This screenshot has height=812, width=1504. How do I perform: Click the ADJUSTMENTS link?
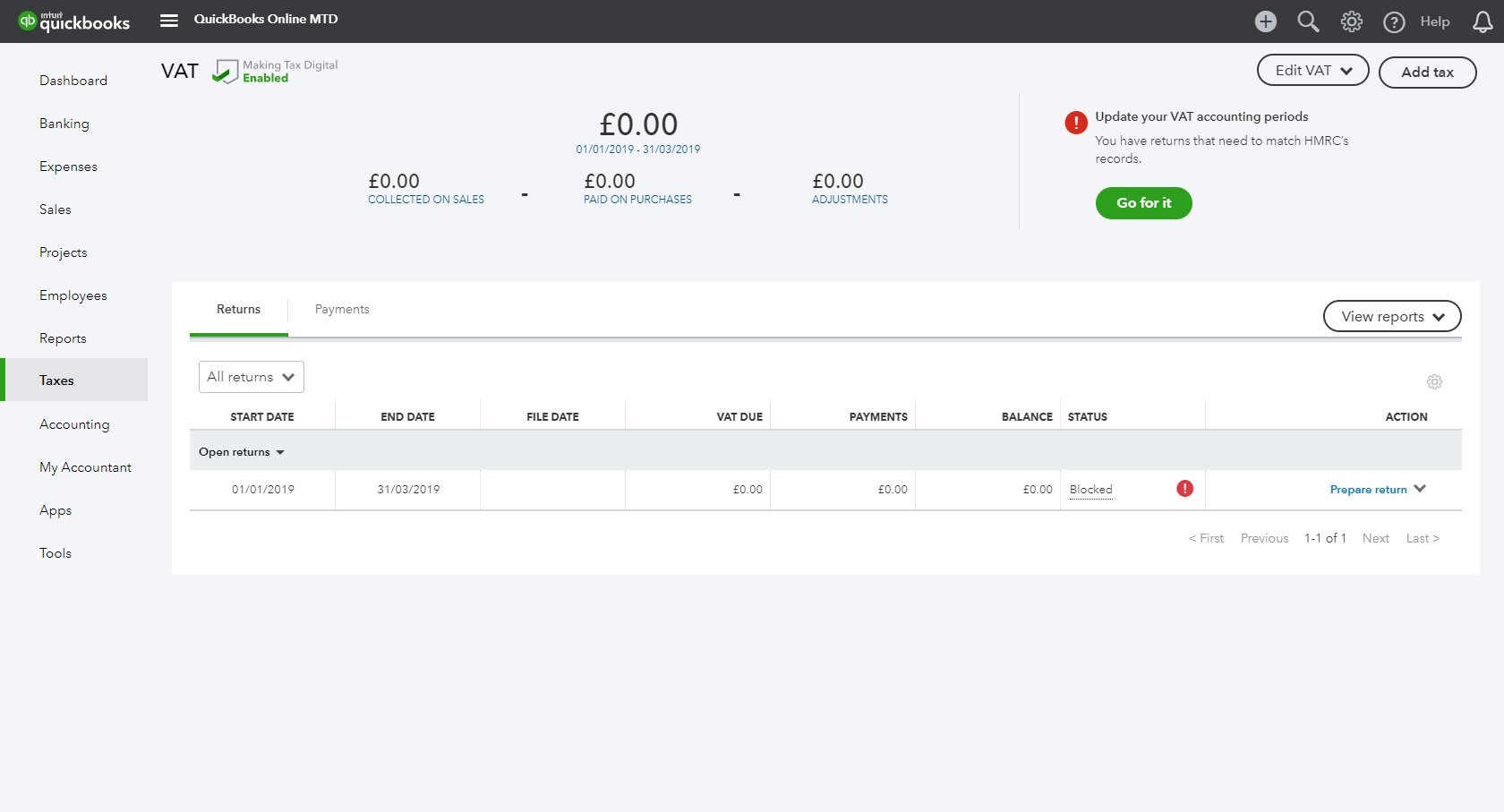(x=850, y=200)
